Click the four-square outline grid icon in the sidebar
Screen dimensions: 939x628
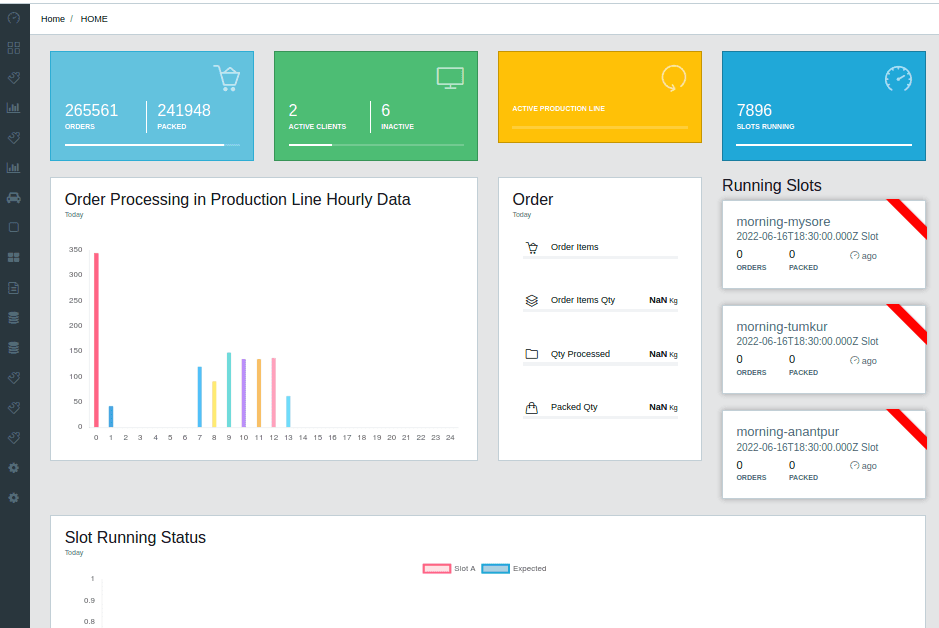click(14, 47)
